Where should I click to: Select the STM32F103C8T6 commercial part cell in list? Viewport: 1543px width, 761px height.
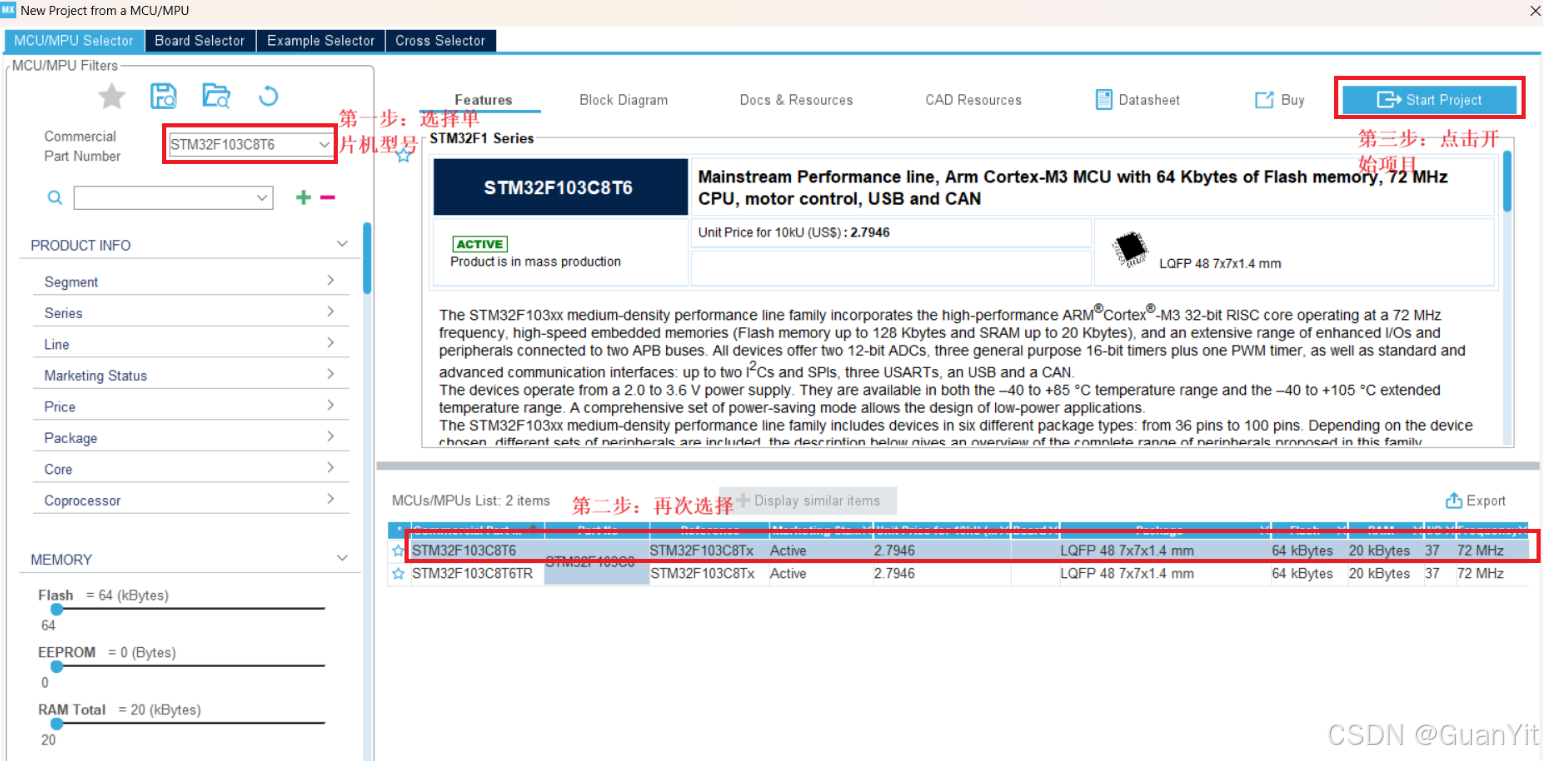tap(477, 551)
